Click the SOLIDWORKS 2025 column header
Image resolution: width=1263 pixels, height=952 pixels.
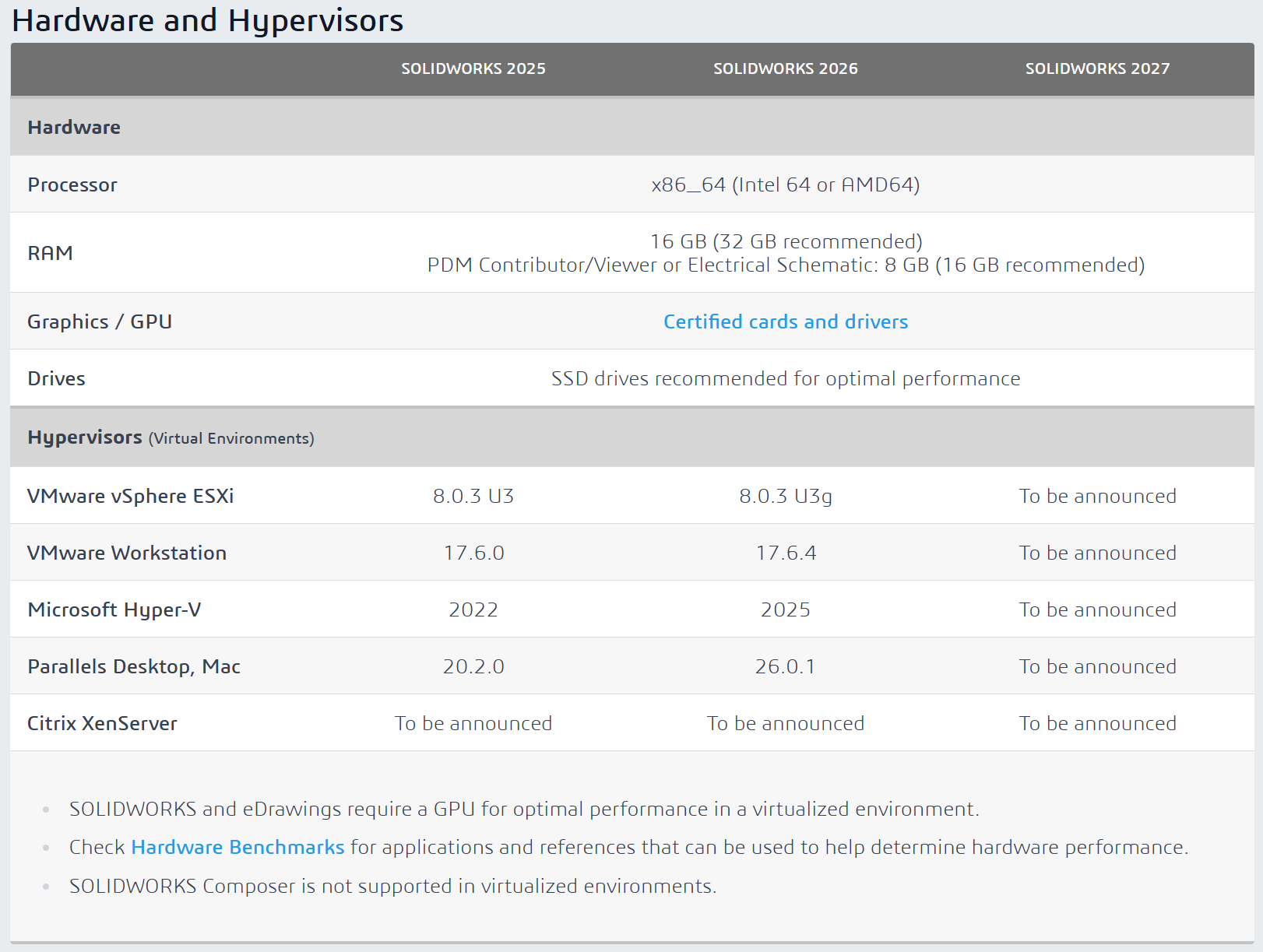point(473,69)
